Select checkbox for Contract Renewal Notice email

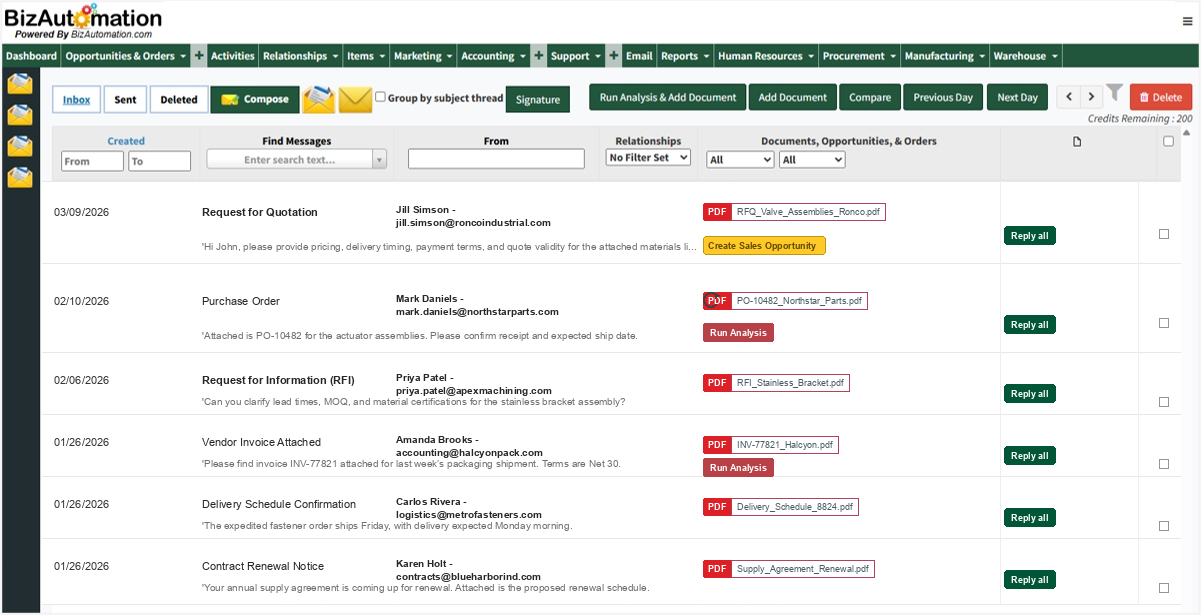point(1163,588)
